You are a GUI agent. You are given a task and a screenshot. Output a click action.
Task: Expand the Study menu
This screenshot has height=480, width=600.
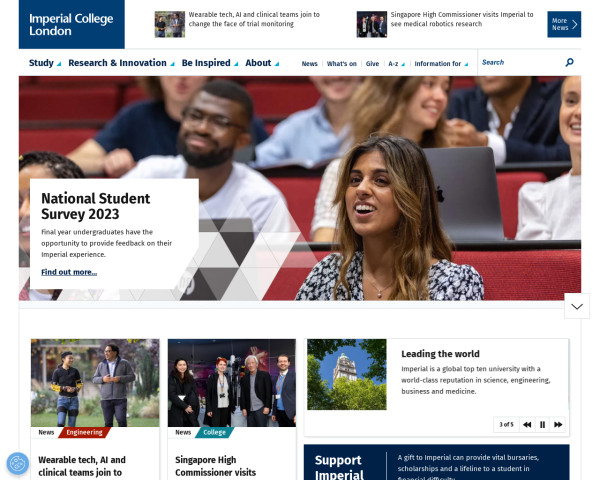45,63
